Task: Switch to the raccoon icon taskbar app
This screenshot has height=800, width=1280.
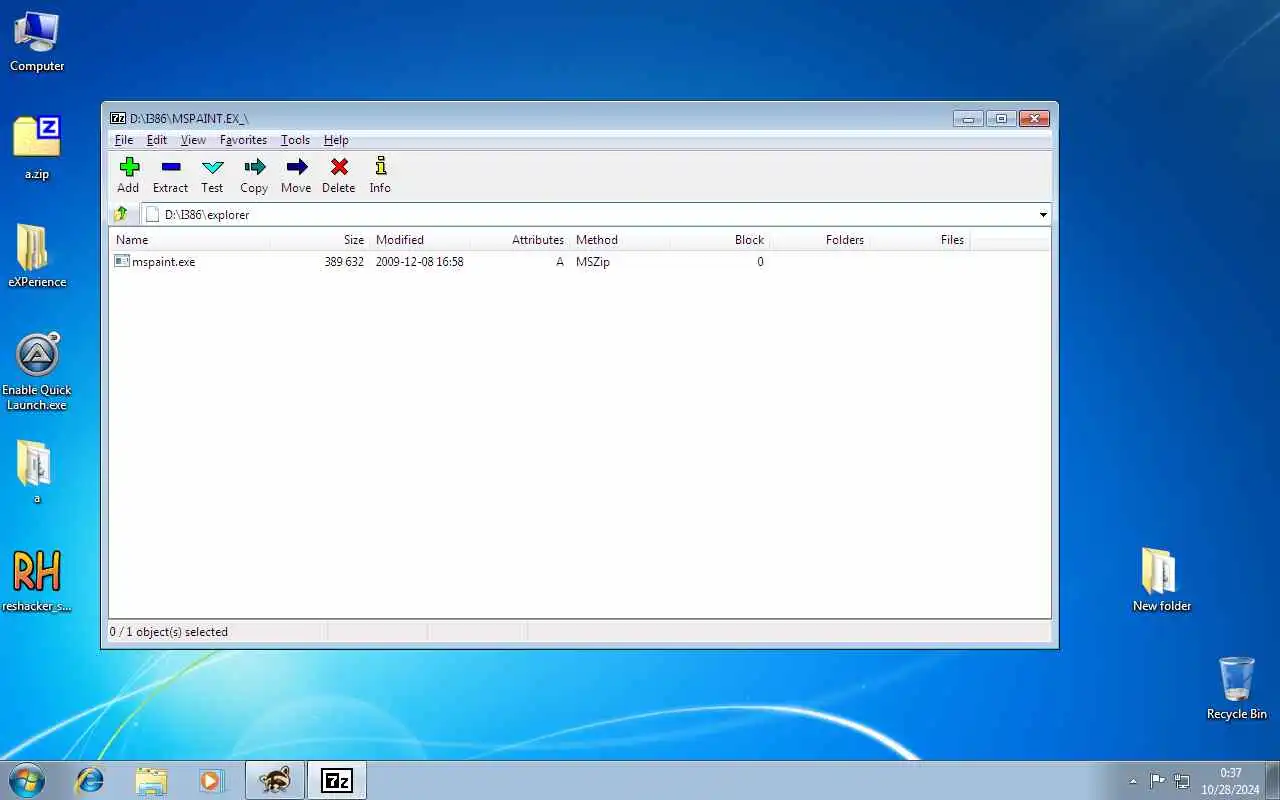Action: 275,780
